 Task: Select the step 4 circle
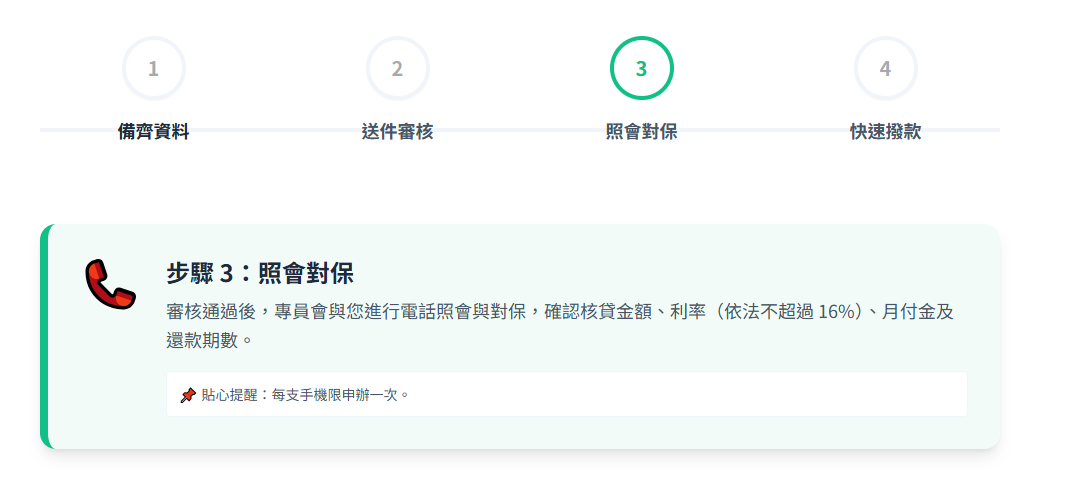885,68
